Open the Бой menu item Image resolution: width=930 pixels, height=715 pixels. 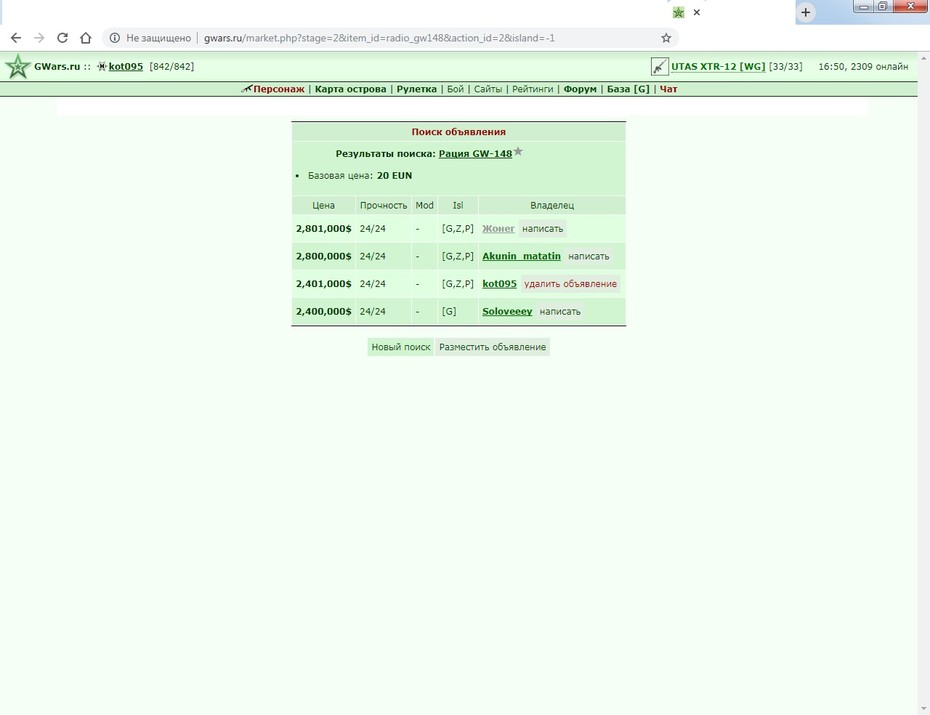pyautogui.click(x=456, y=89)
